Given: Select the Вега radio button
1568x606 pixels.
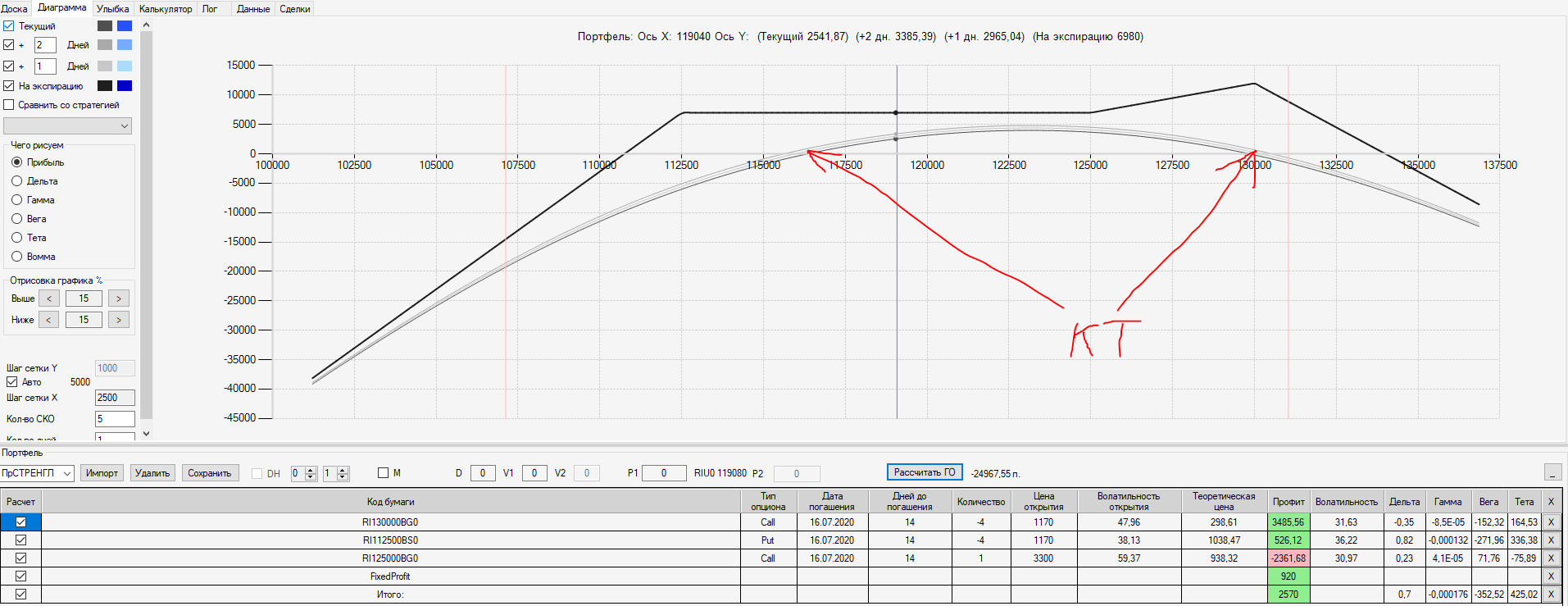Looking at the screenshot, I should pos(16,219).
